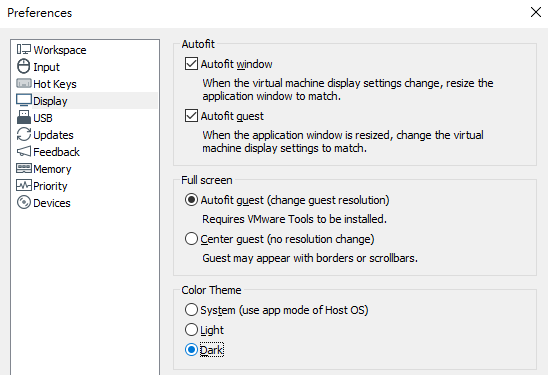Open the Workspace category icon
The height and width of the screenshot is (375, 548).
pos(24,49)
